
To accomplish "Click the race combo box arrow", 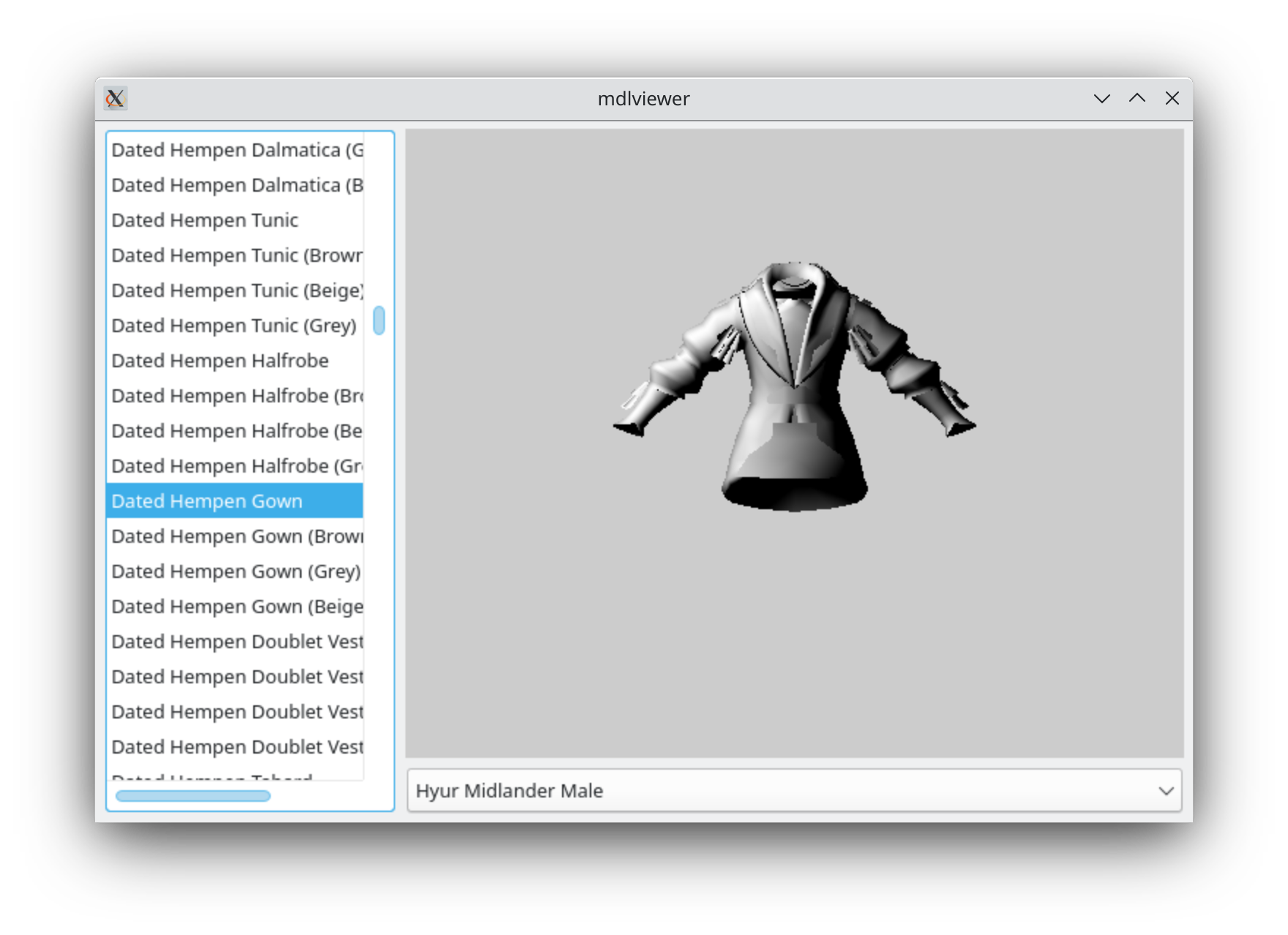I will 1166,791.
